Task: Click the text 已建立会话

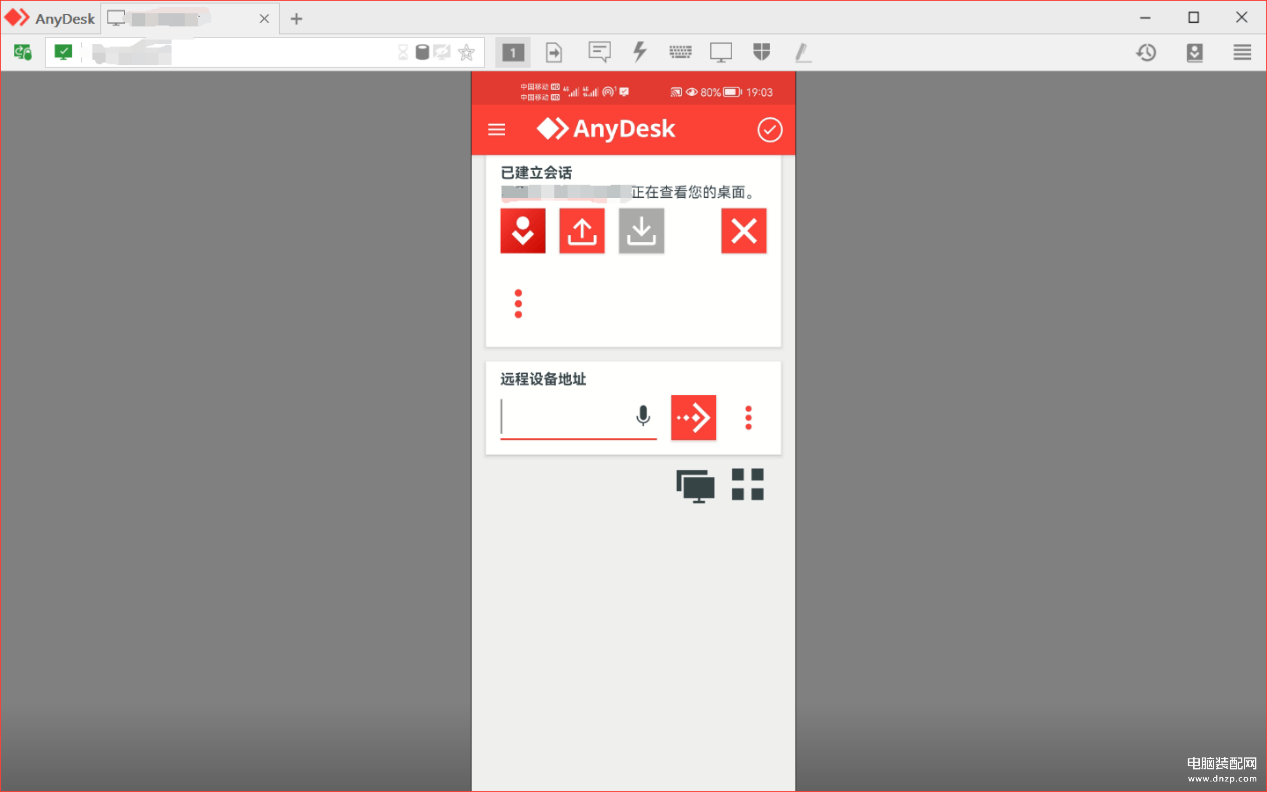Action: tap(536, 173)
